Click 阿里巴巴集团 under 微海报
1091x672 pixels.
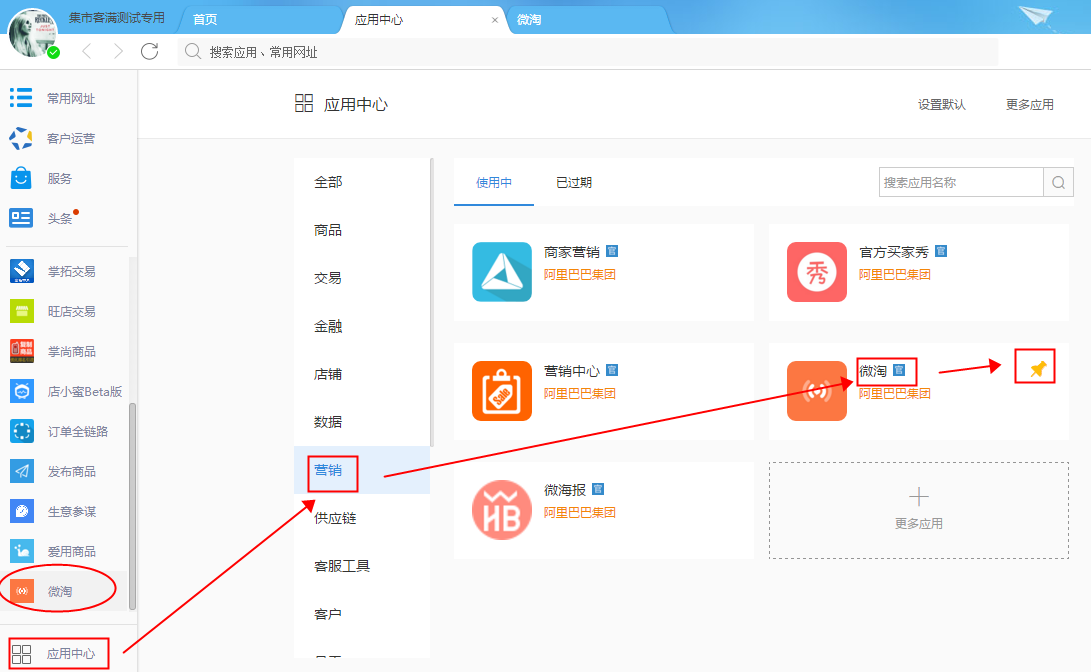coord(580,513)
